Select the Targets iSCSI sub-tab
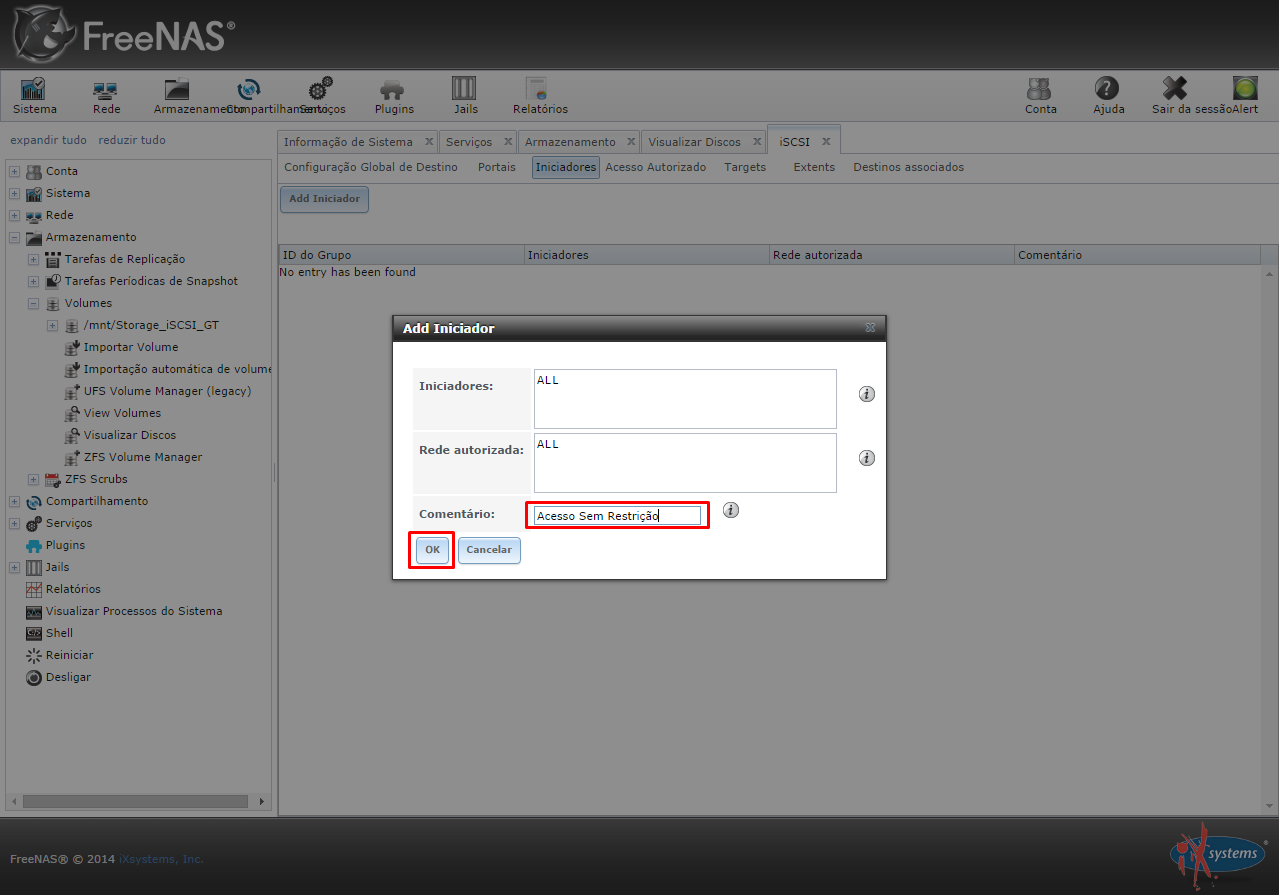Screen dimensions: 1279x895 pos(745,167)
